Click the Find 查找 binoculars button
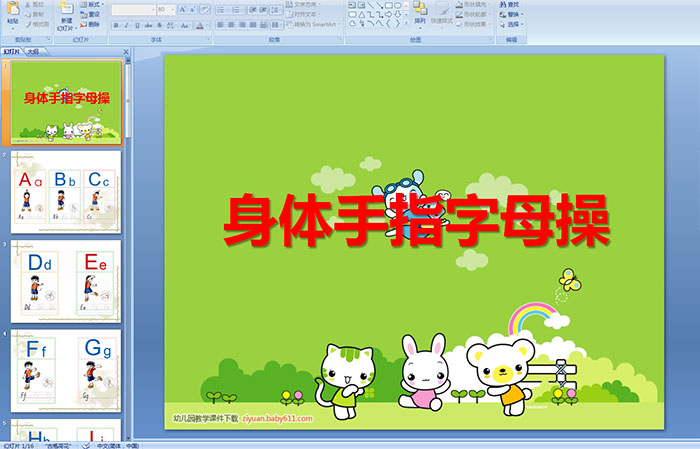This screenshot has width=700, height=449. [x=510, y=4]
